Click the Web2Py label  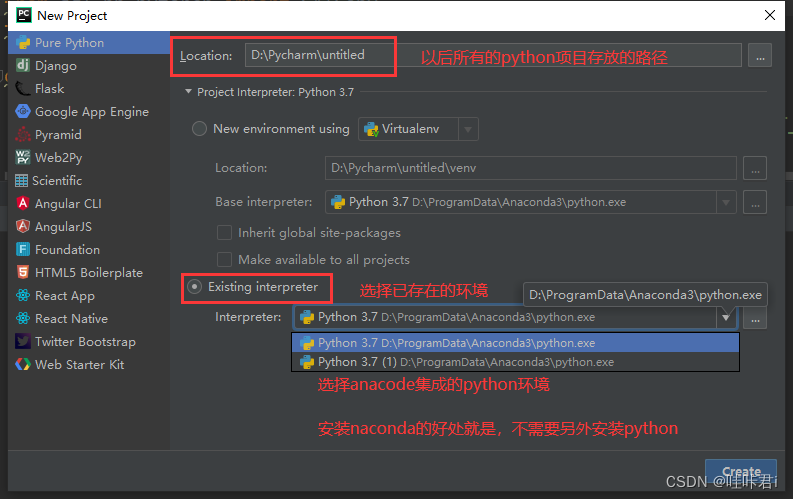[x=59, y=158]
